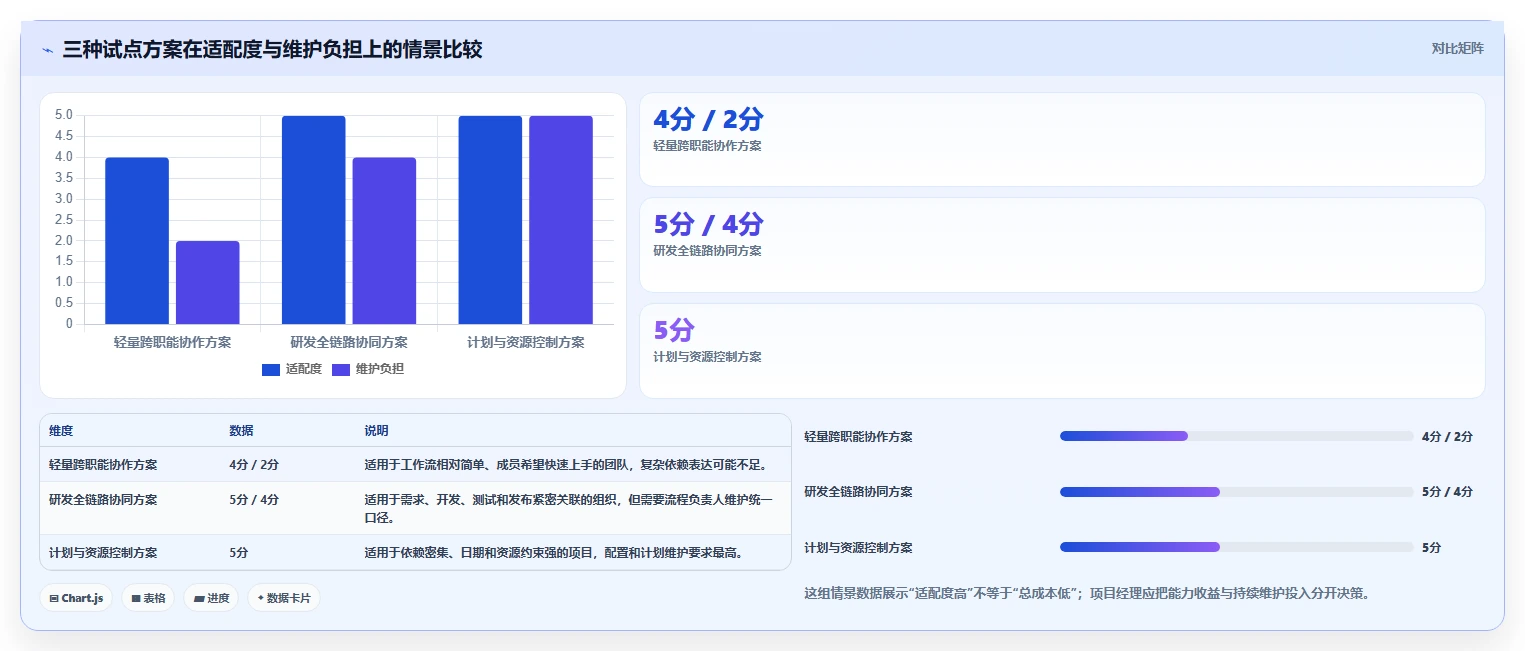
Task: Click the progress label 计划与资源控制方案
Action: tap(859, 548)
